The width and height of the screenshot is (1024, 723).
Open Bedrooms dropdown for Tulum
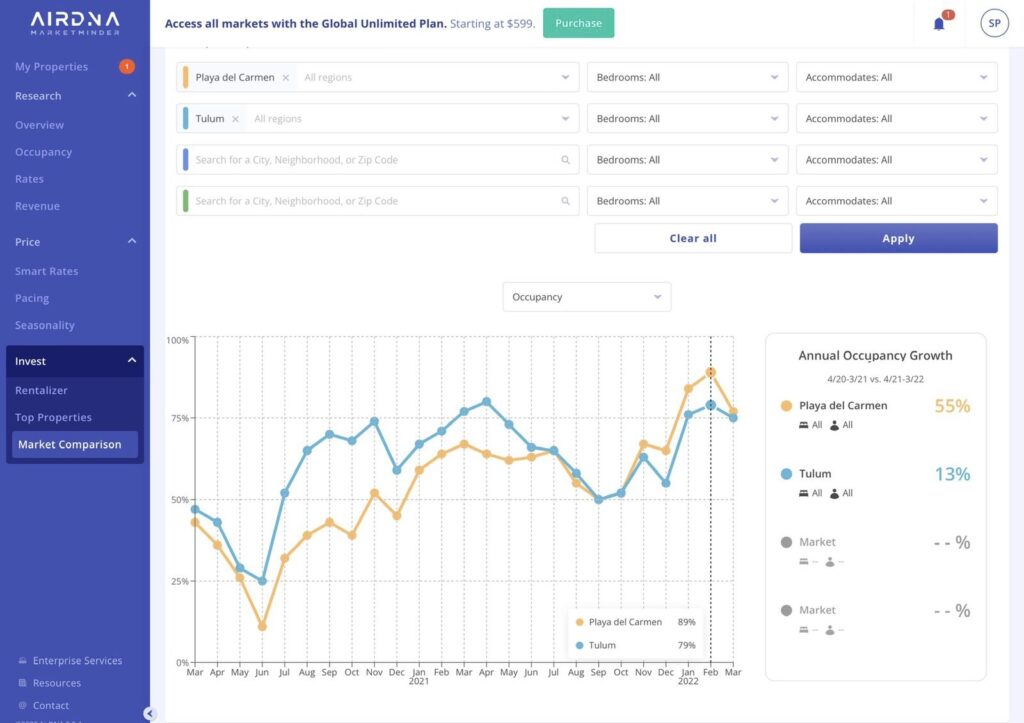tap(688, 119)
